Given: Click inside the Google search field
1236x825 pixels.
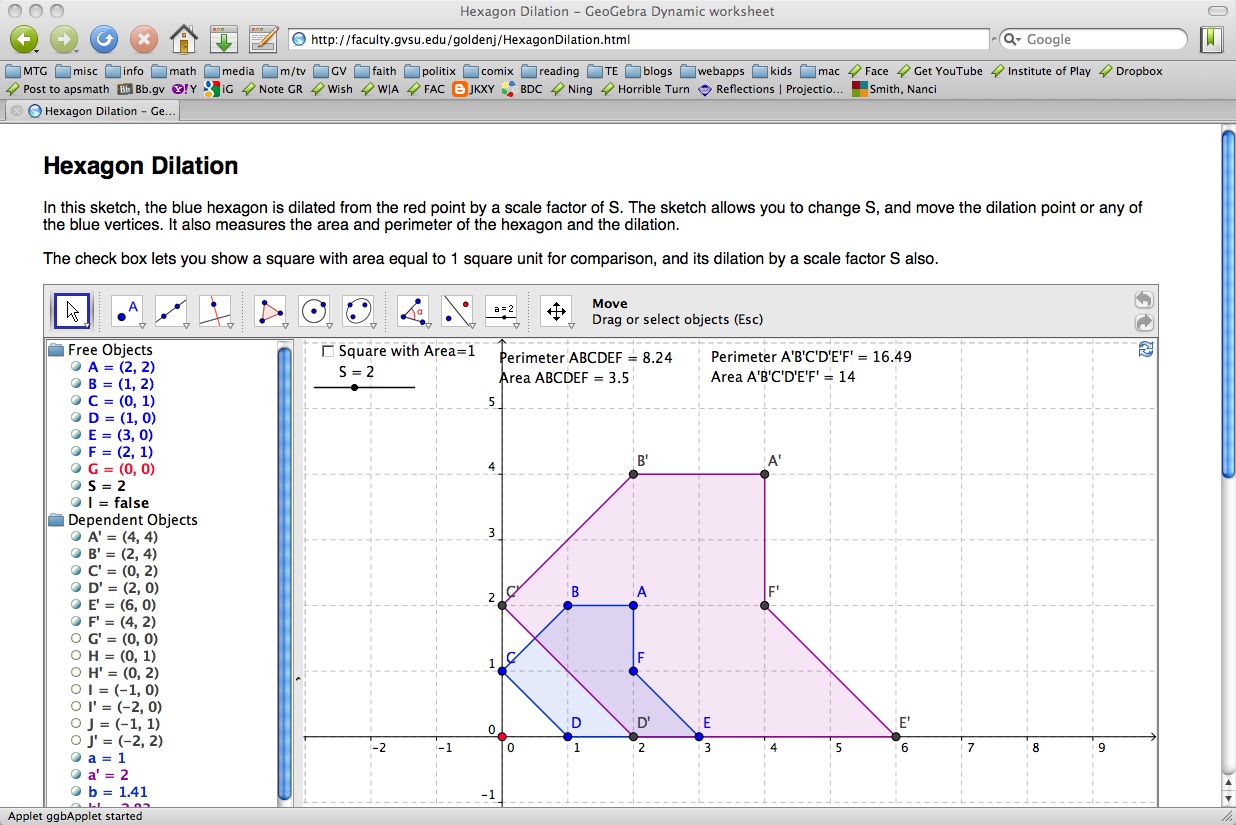Looking at the screenshot, I should pyautogui.click(x=1090, y=39).
